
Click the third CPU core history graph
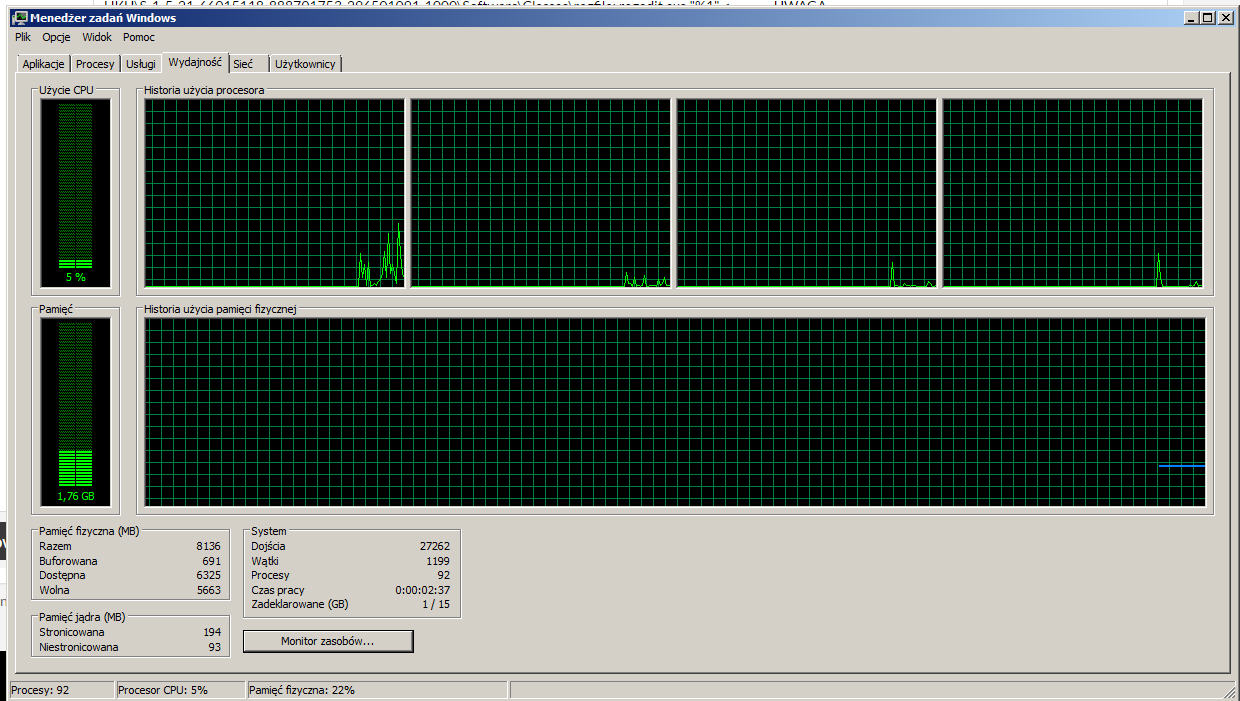click(806, 193)
